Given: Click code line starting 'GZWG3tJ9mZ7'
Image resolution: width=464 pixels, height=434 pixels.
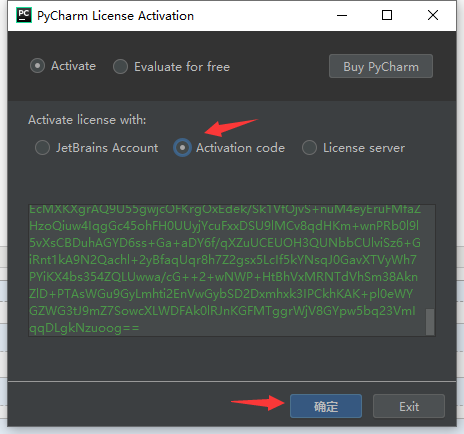Looking at the screenshot, I should [222, 311].
